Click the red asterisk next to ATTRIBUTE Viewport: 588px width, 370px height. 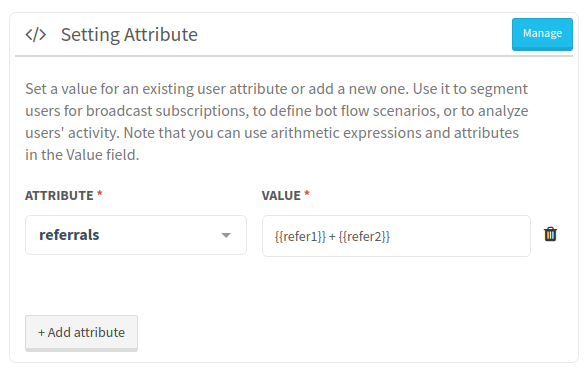point(99,193)
